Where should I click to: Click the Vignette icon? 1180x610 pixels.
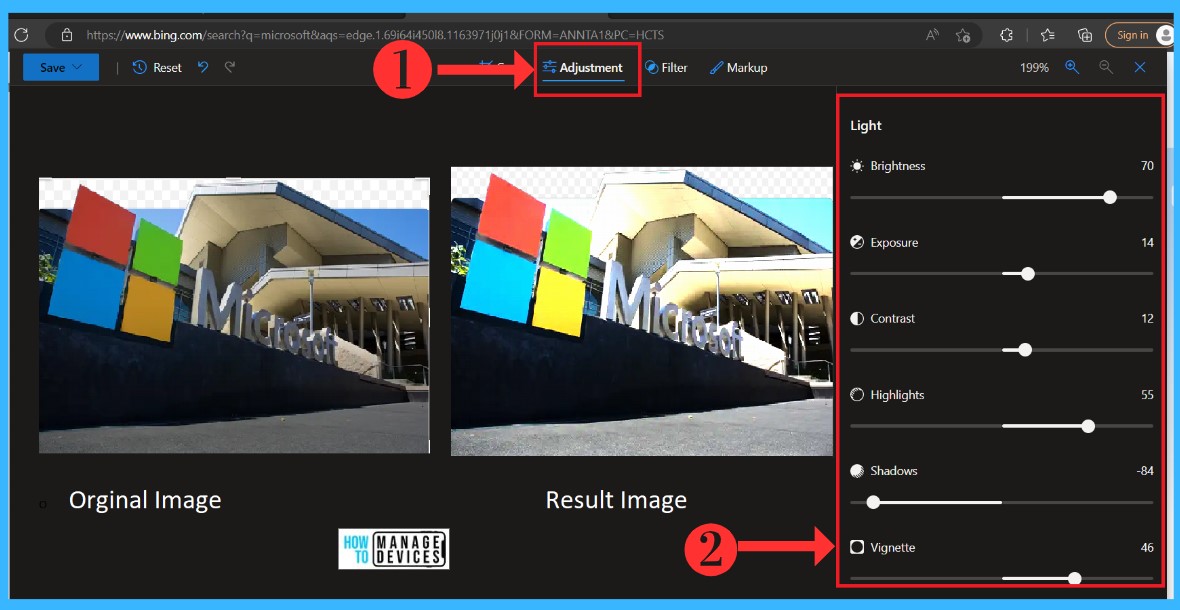tap(856, 547)
